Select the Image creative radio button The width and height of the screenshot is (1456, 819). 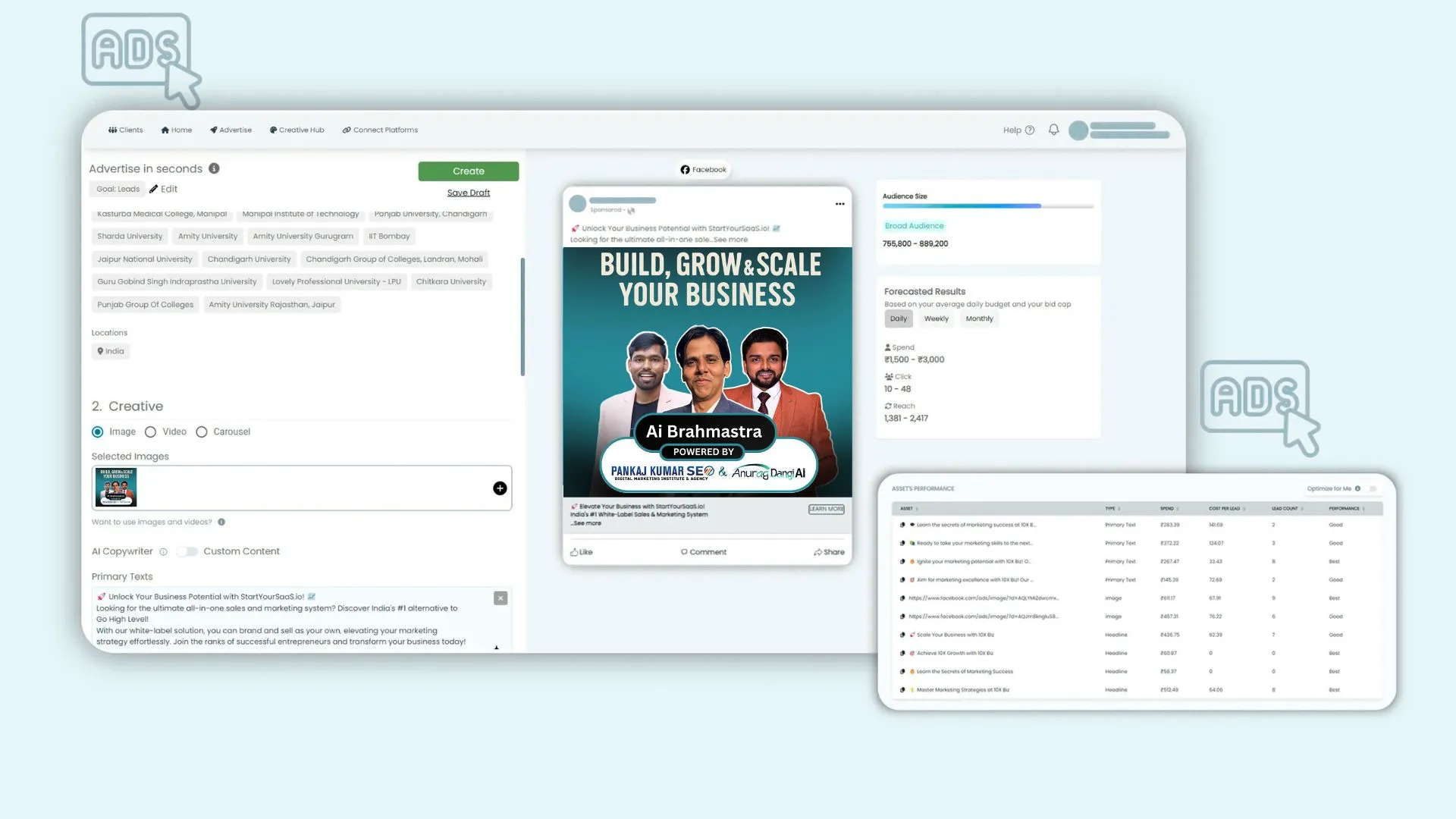pyautogui.click(x=98, y=432)
